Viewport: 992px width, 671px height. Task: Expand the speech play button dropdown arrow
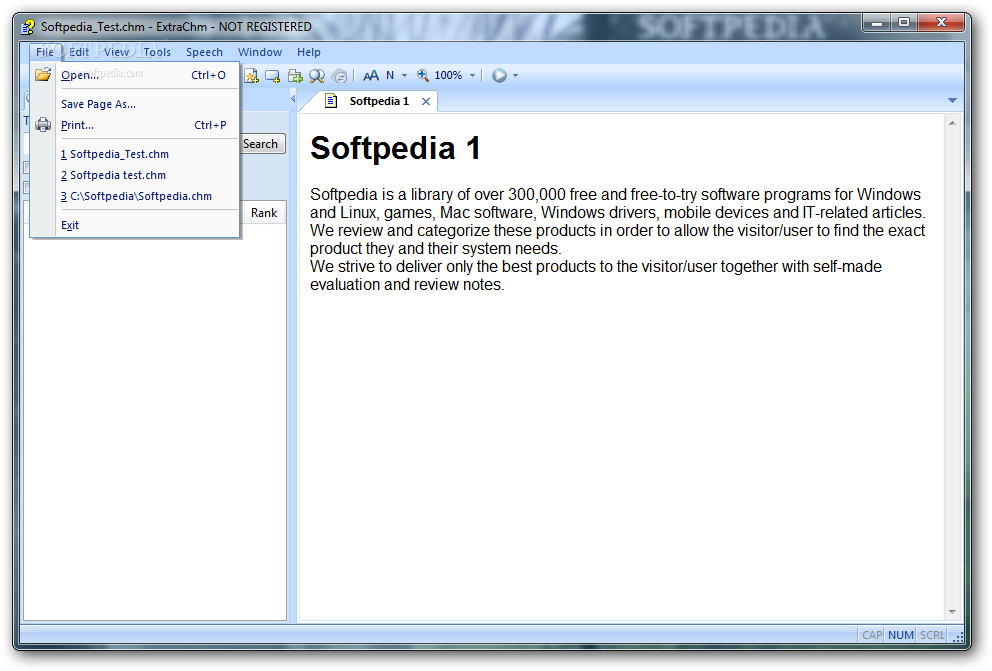click(x=515, y=75)
